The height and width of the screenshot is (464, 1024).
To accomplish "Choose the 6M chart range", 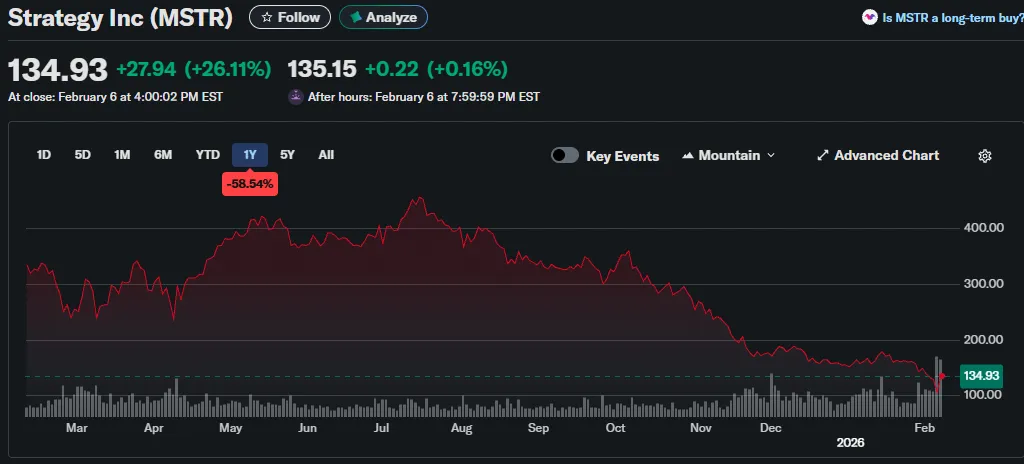I will click(163, 155).
